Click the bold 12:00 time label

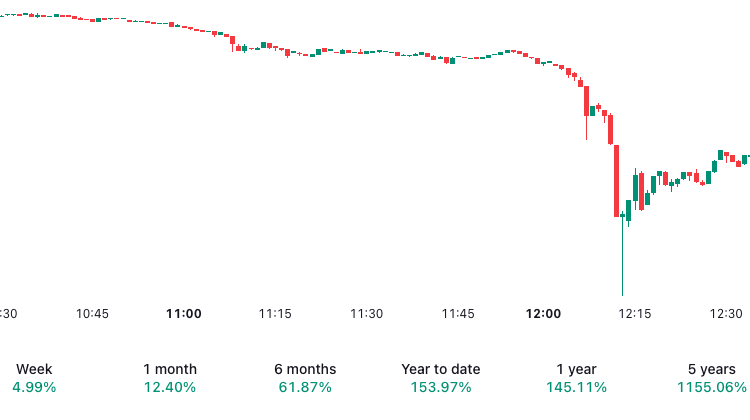[543, 313]
